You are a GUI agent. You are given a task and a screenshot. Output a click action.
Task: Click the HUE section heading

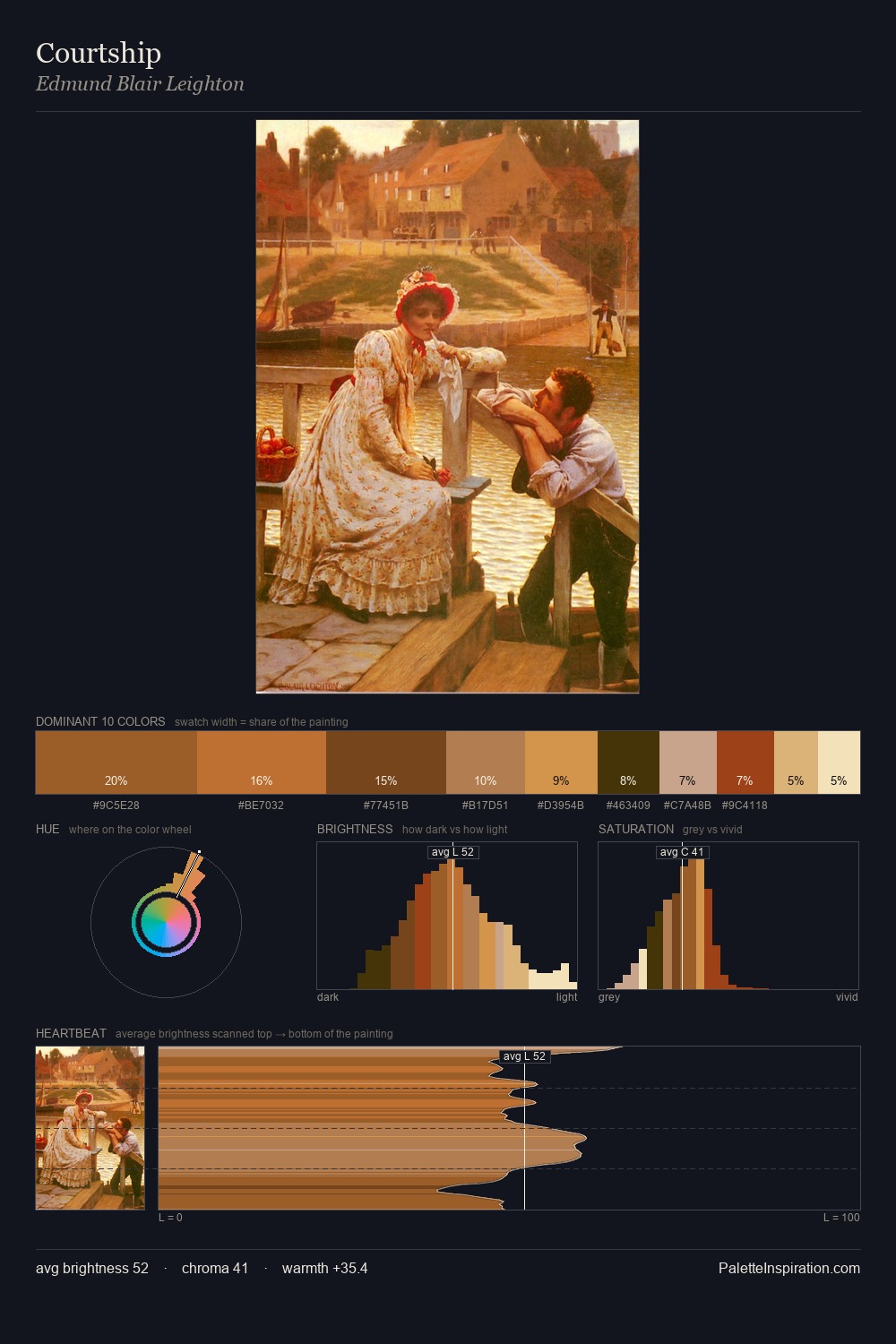pos(47,829)
